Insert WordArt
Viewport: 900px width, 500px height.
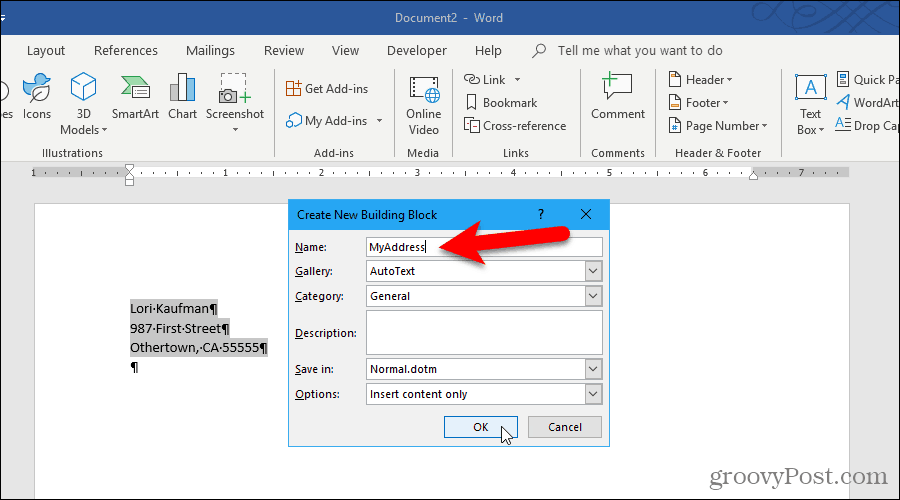(868, 103)
